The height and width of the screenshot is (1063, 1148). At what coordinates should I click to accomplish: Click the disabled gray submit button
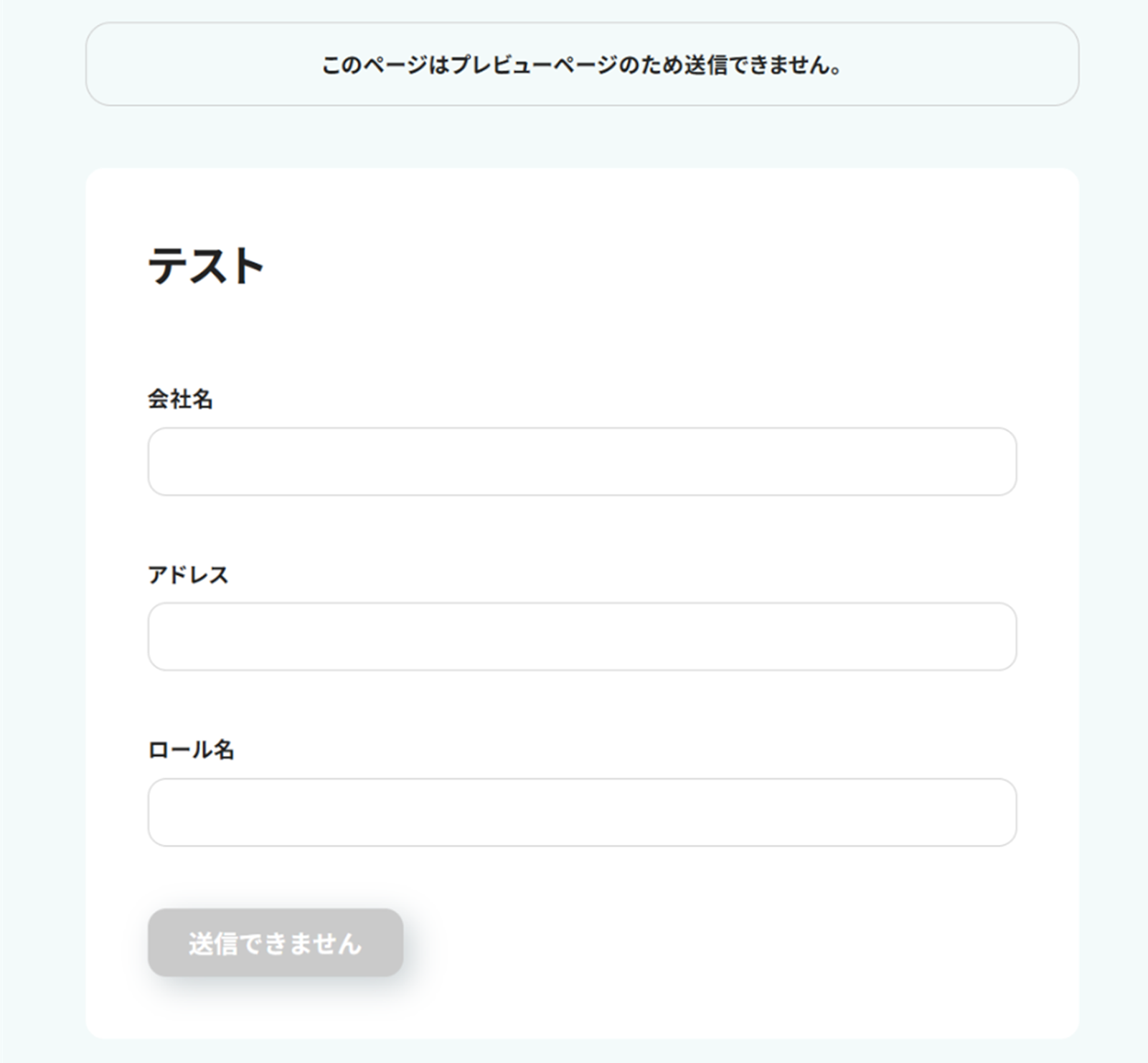coord(276,942)
